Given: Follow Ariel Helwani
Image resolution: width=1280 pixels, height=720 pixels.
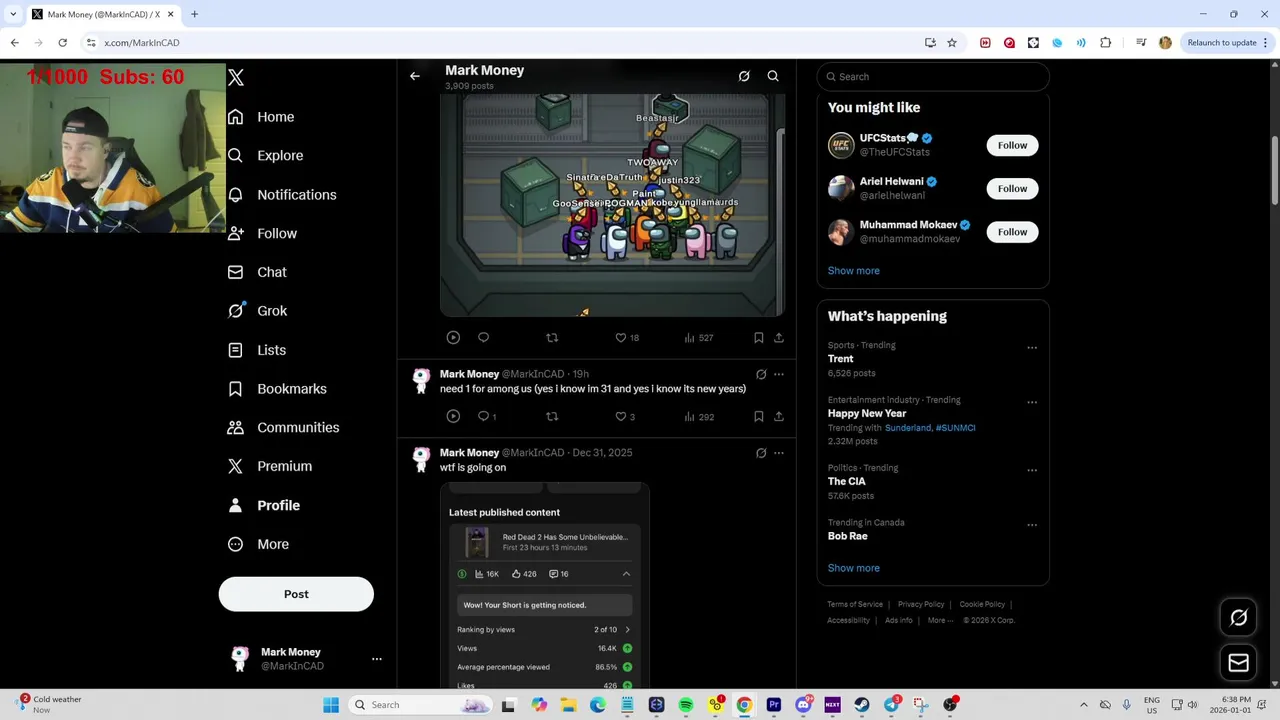Looking at the screenshot, I should pos(1012,188).
